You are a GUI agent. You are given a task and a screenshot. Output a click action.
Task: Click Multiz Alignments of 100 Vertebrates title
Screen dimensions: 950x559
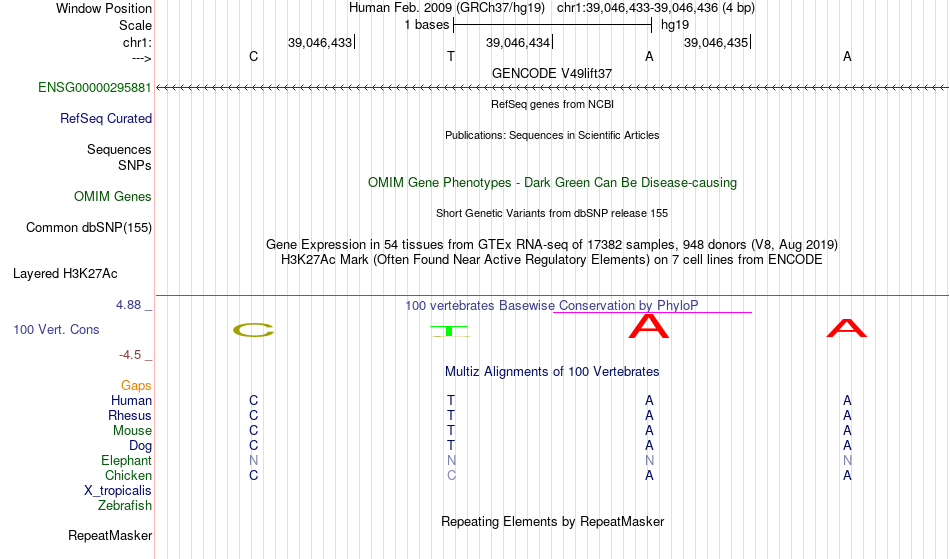click(x=552, y=372)
